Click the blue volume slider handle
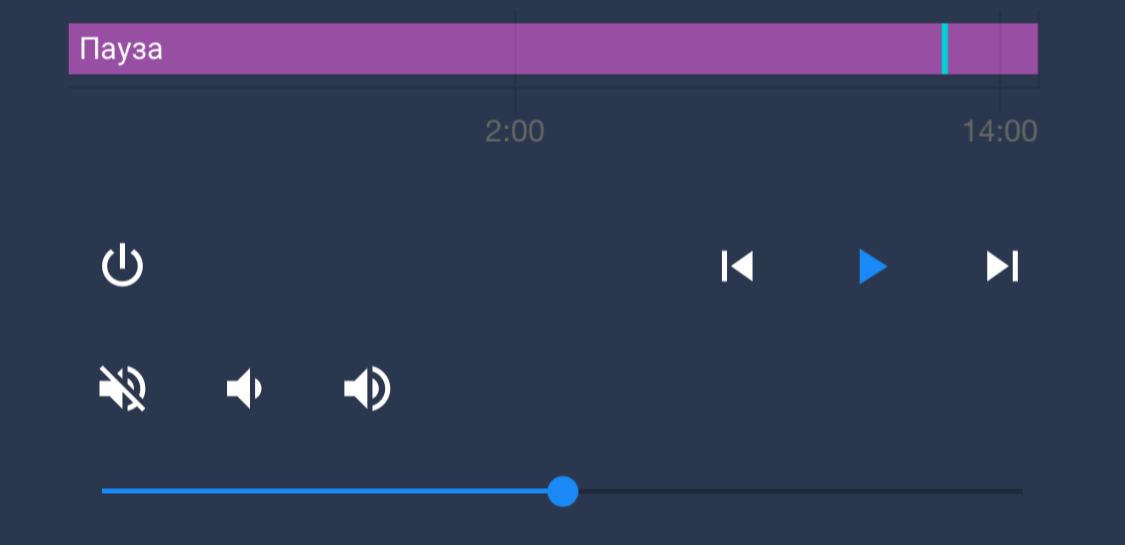Image resolution: width=1125 pixels, height=545 pixels. click(x=562, y=491)
